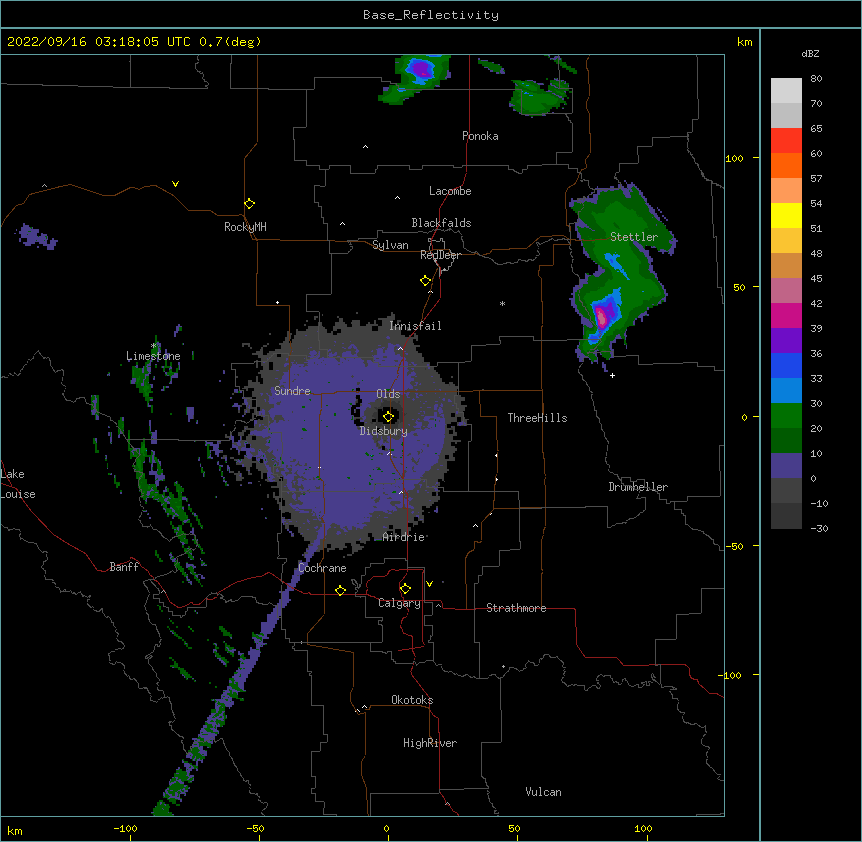Select the RockyMH label
Screen dimensions: 862x842
tap(245, 227)
